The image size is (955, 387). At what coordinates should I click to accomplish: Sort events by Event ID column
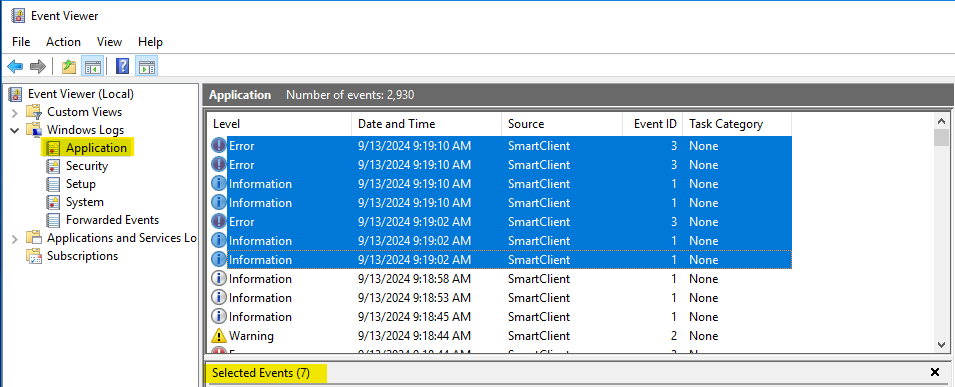652,124
